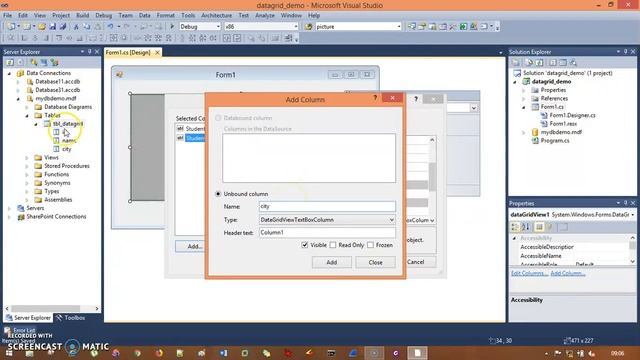Viewport: 640px width, 360px height.
Task: Click the Firefox taskbar icon
Action: [x=159, y=353]
